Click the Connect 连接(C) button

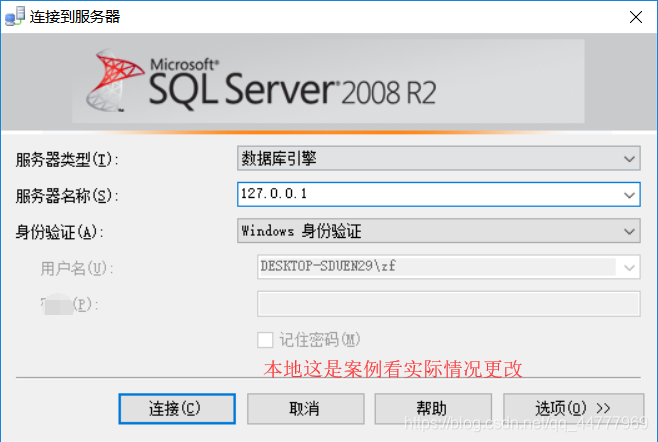177,408
